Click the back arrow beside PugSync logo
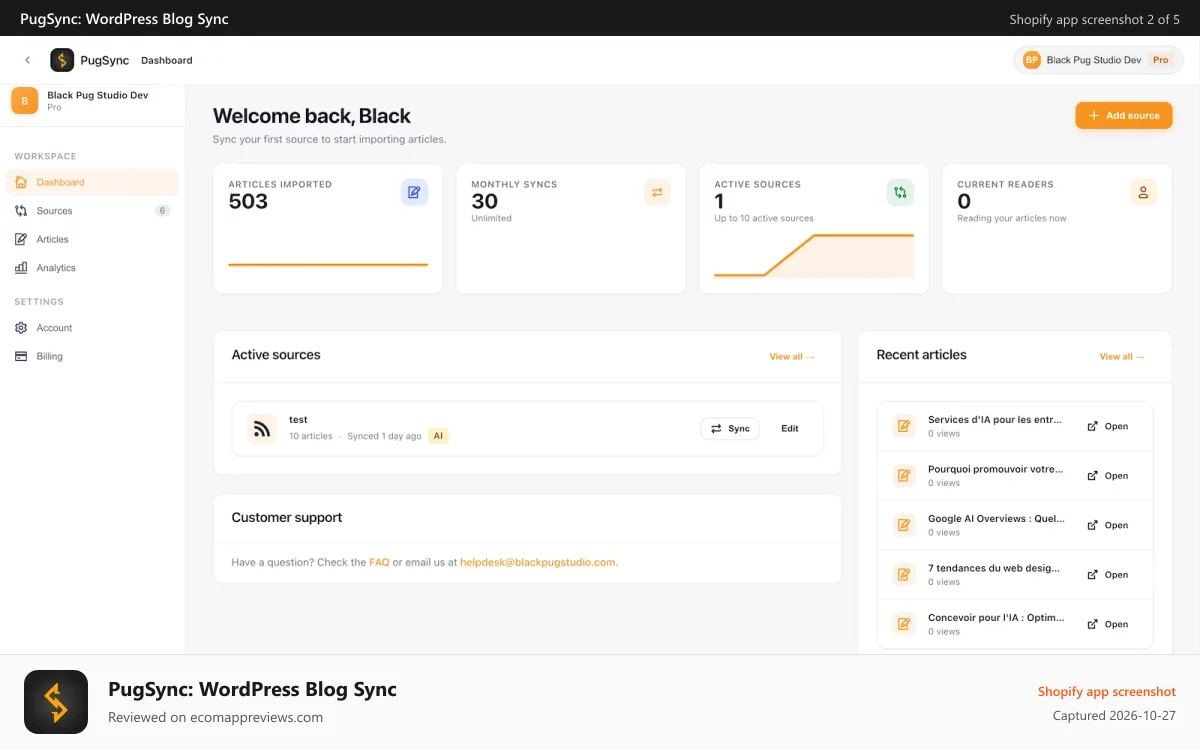The image size is (1200, 750). [x=27, y=60]
